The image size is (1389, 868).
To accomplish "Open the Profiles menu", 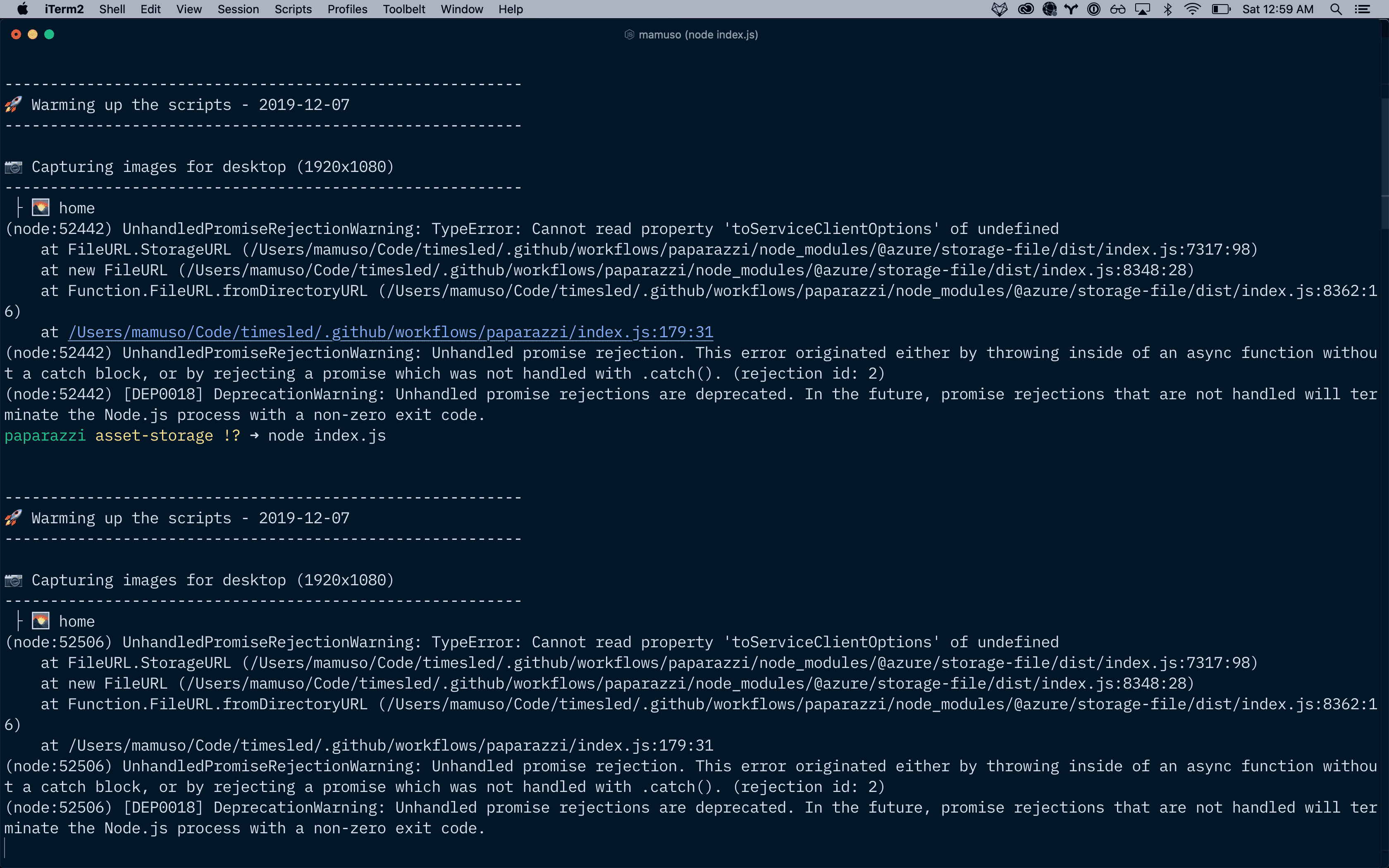I will pyautogui.click(x=347, y=9).
